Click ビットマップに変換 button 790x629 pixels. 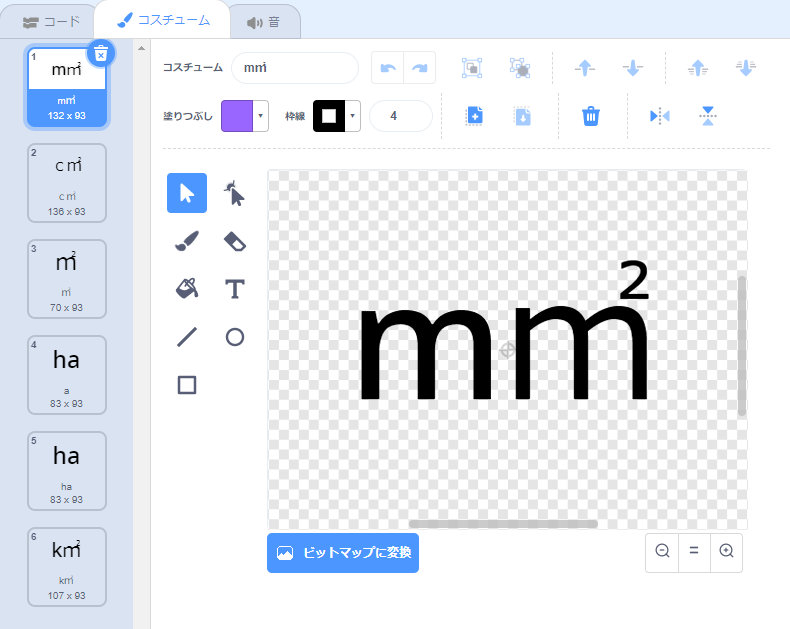point(343,553)
